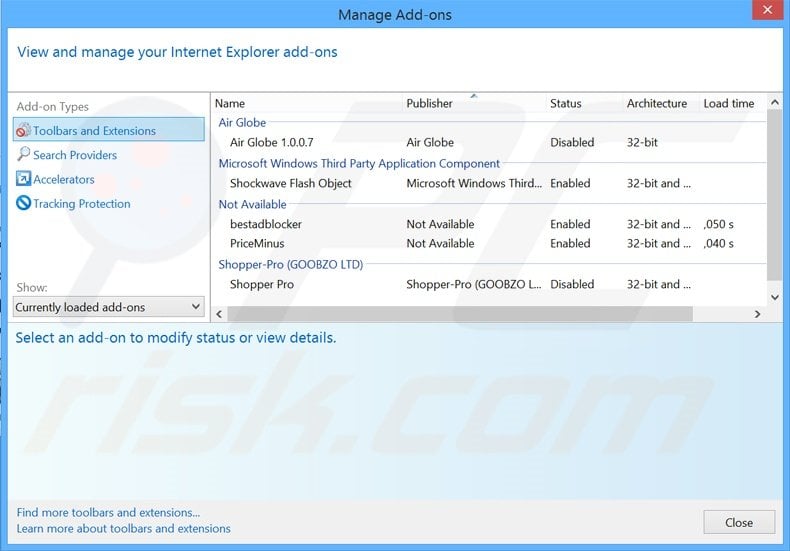Sort list by Publisher column header

(429, 103)
